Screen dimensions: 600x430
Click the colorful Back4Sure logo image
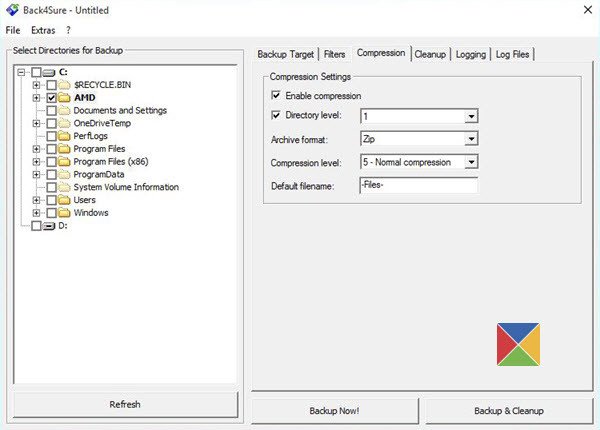tap(518, 344)
